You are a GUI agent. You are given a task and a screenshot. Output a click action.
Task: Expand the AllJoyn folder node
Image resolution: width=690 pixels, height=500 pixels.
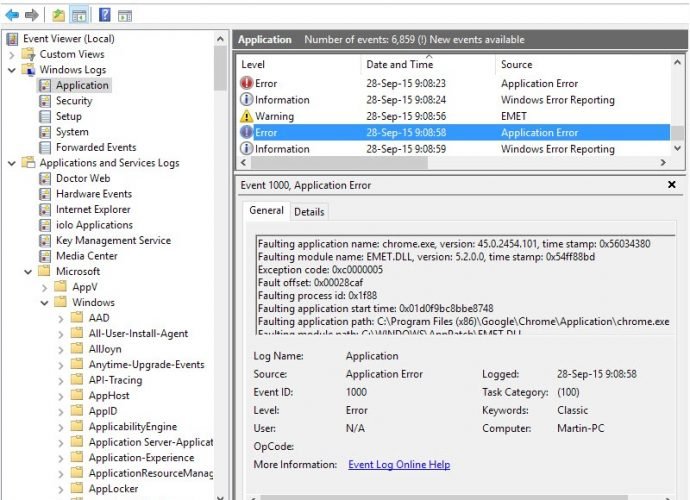[x=61, y=350]
